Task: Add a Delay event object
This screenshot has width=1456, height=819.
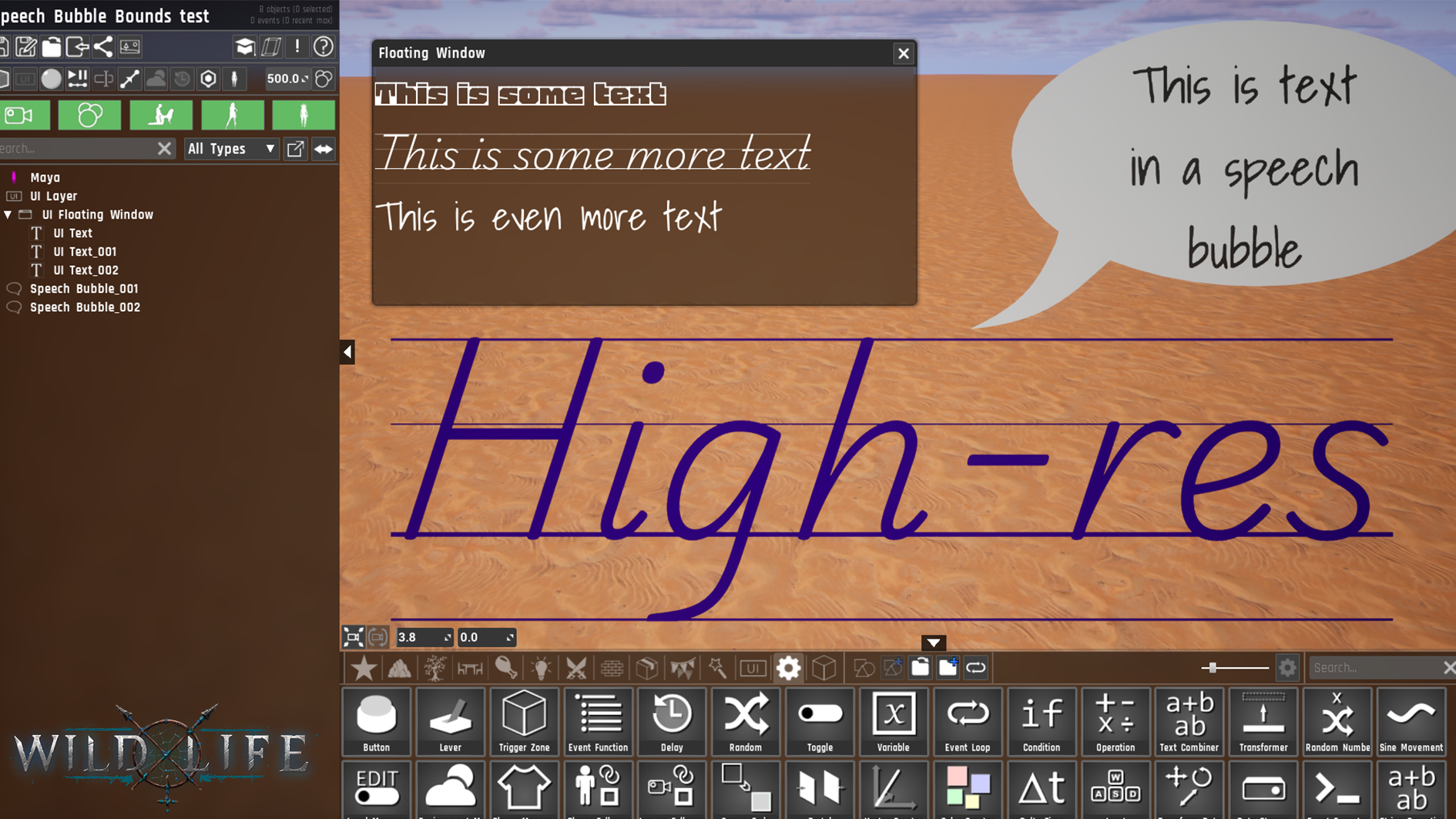Action: [671, 721]
